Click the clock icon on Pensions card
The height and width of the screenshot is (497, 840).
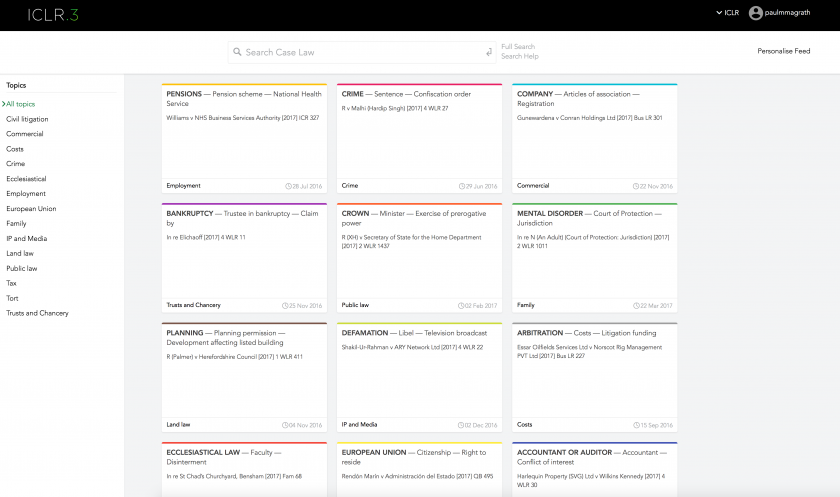click(x=286, y=186)
